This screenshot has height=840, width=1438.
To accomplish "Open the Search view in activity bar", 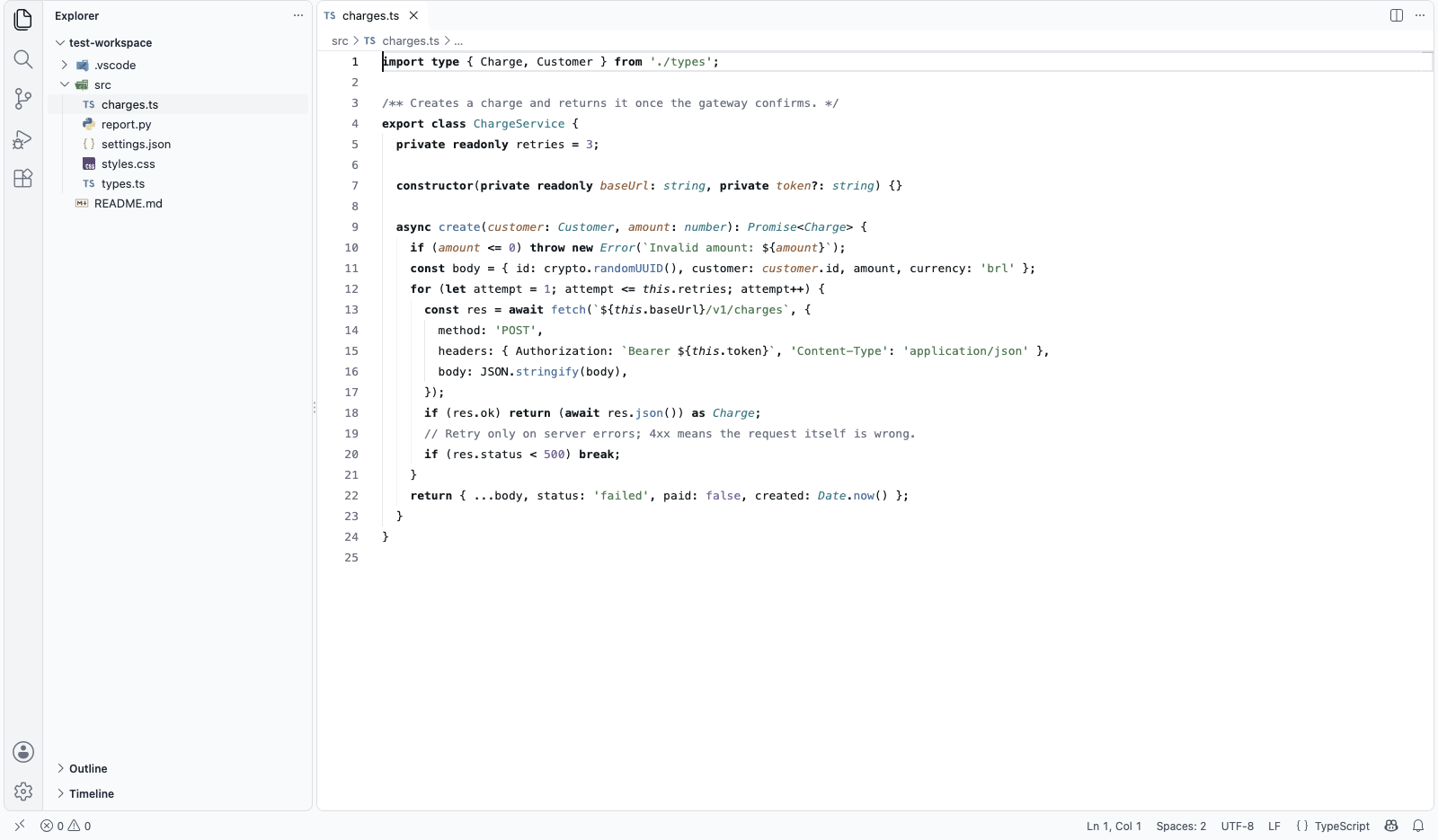I will [23, 59].
